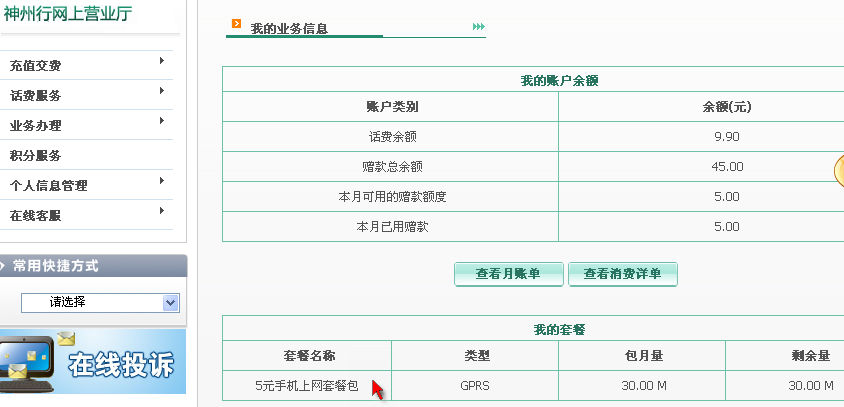Click the 神州行网上营业厅 logo

click(68, 14)
